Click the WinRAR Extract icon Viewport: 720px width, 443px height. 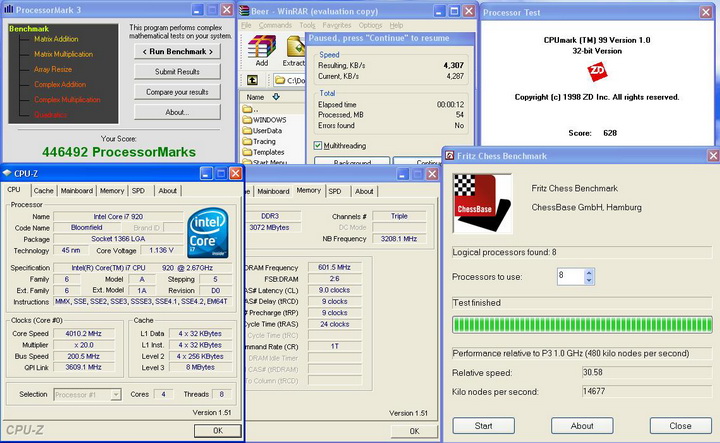tap(295, 47)
